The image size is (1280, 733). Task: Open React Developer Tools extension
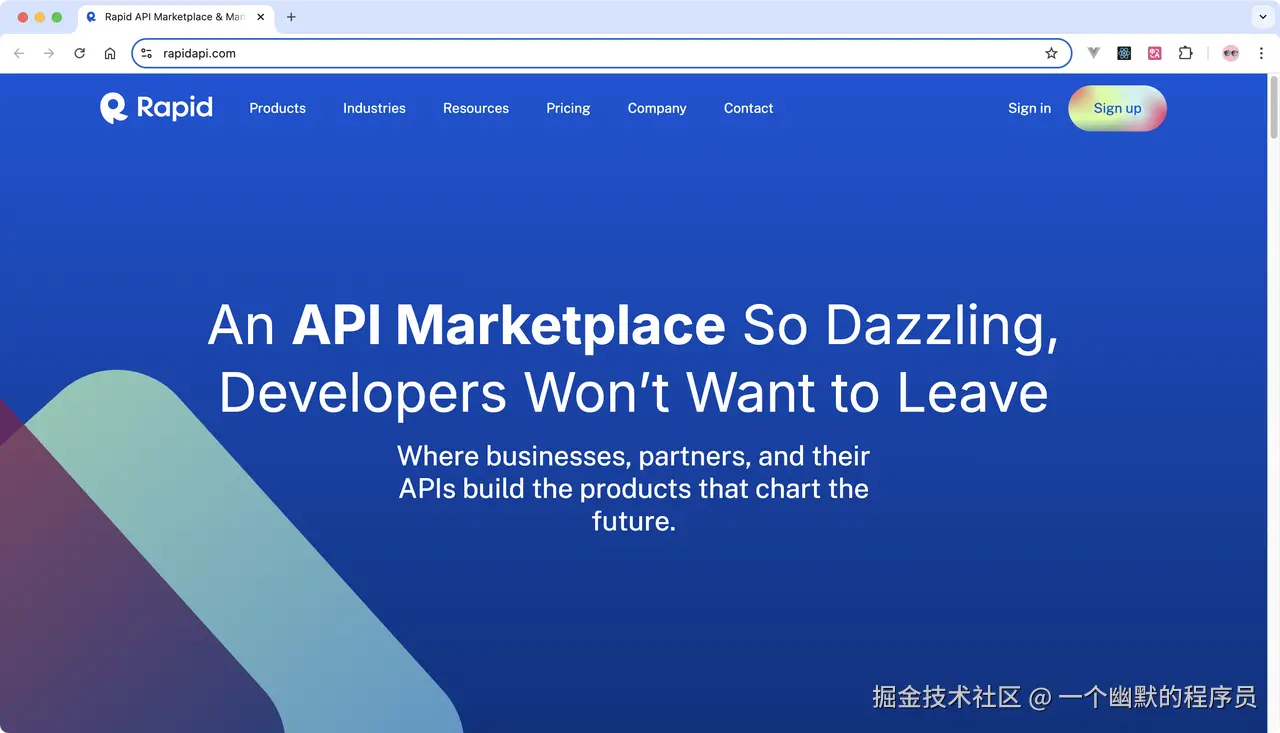1124,52
